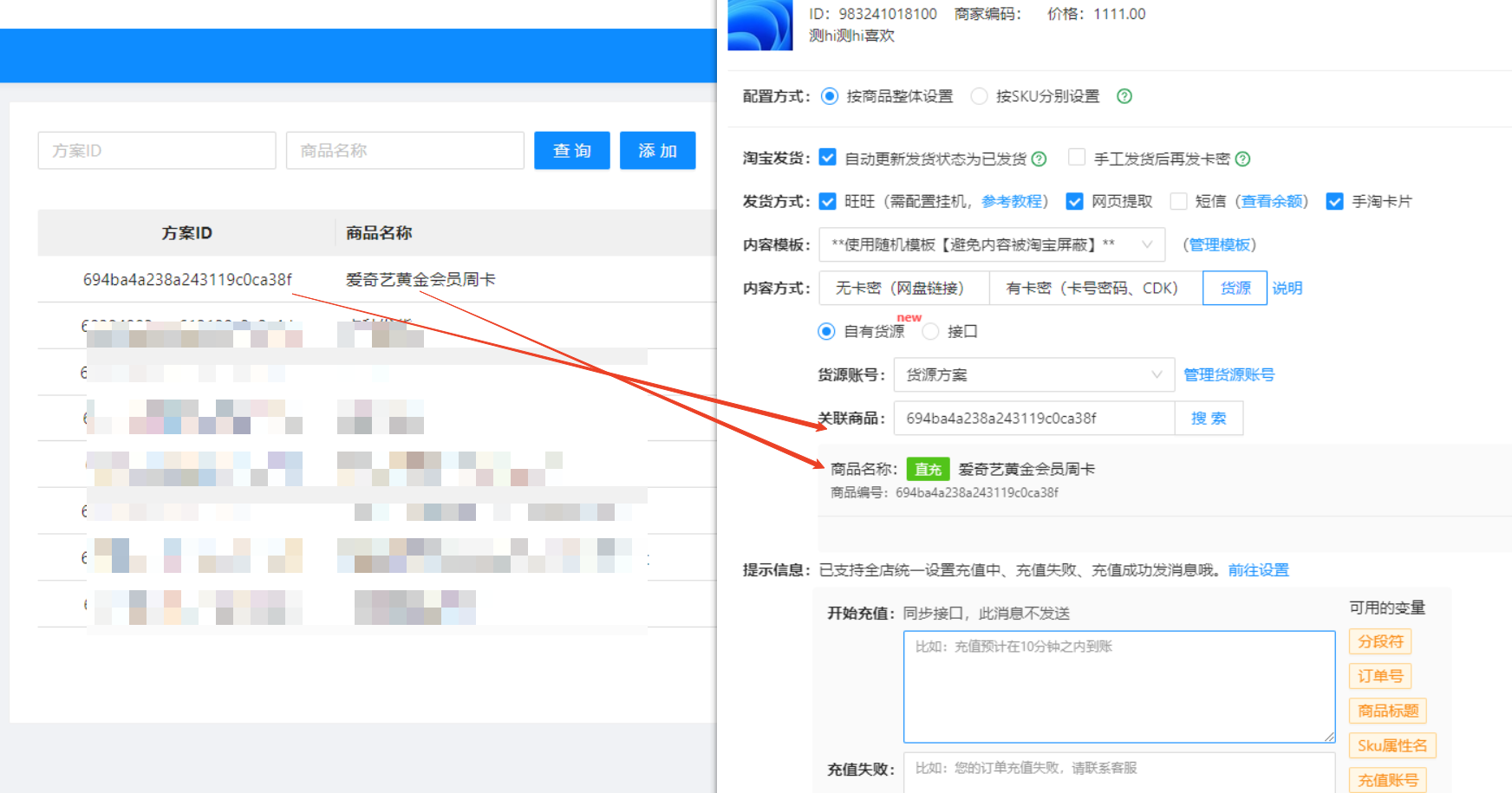Image resolution: width=1512 pixels, height=793 pixels.
Task: Click the 添加 button
Action: [658, 151]
